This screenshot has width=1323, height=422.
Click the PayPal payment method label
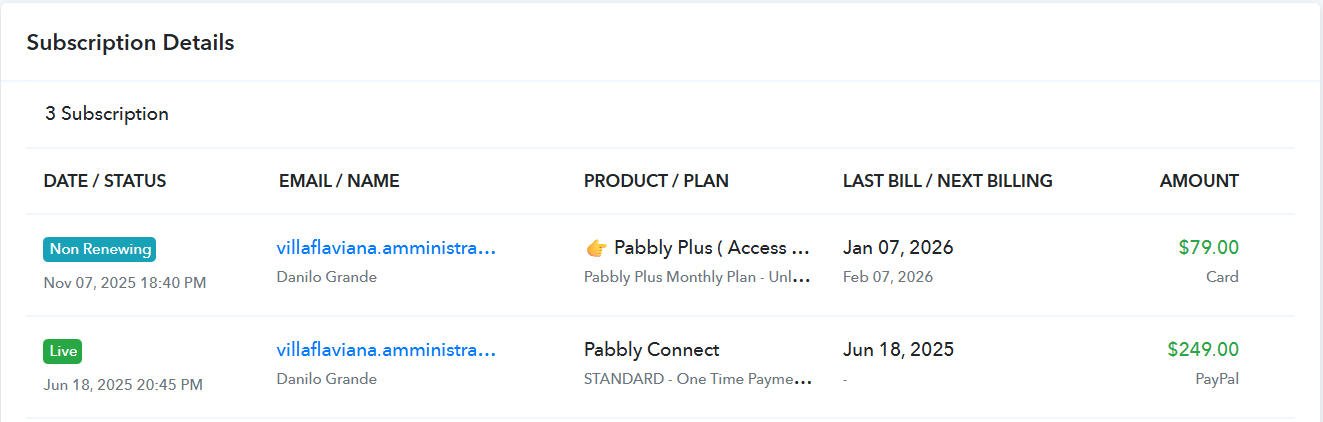(1216, 379)
